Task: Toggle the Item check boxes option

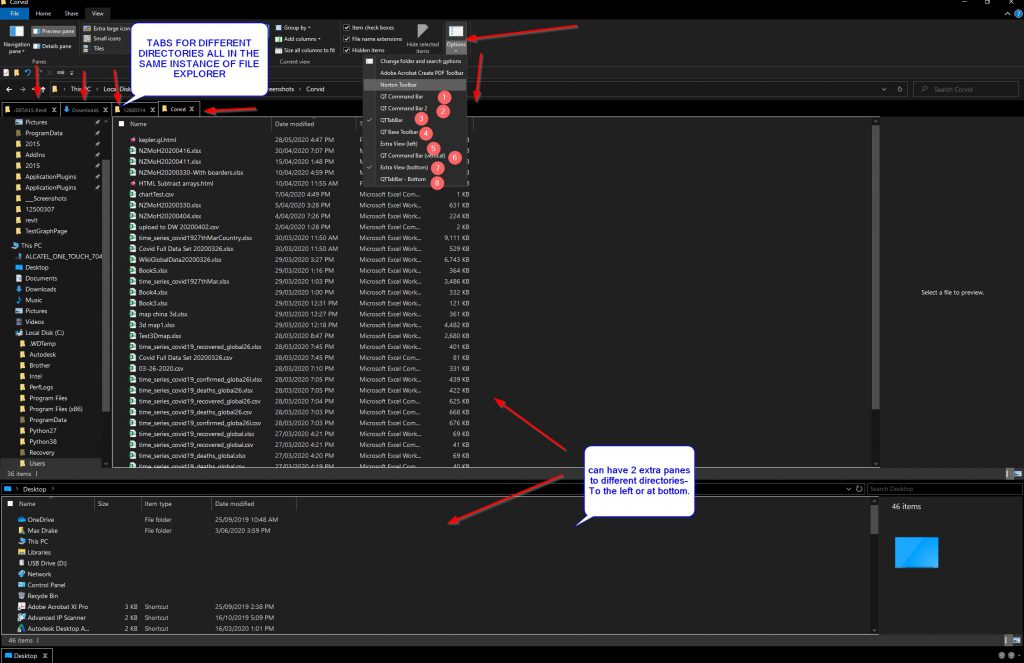Action: (347, 27)
